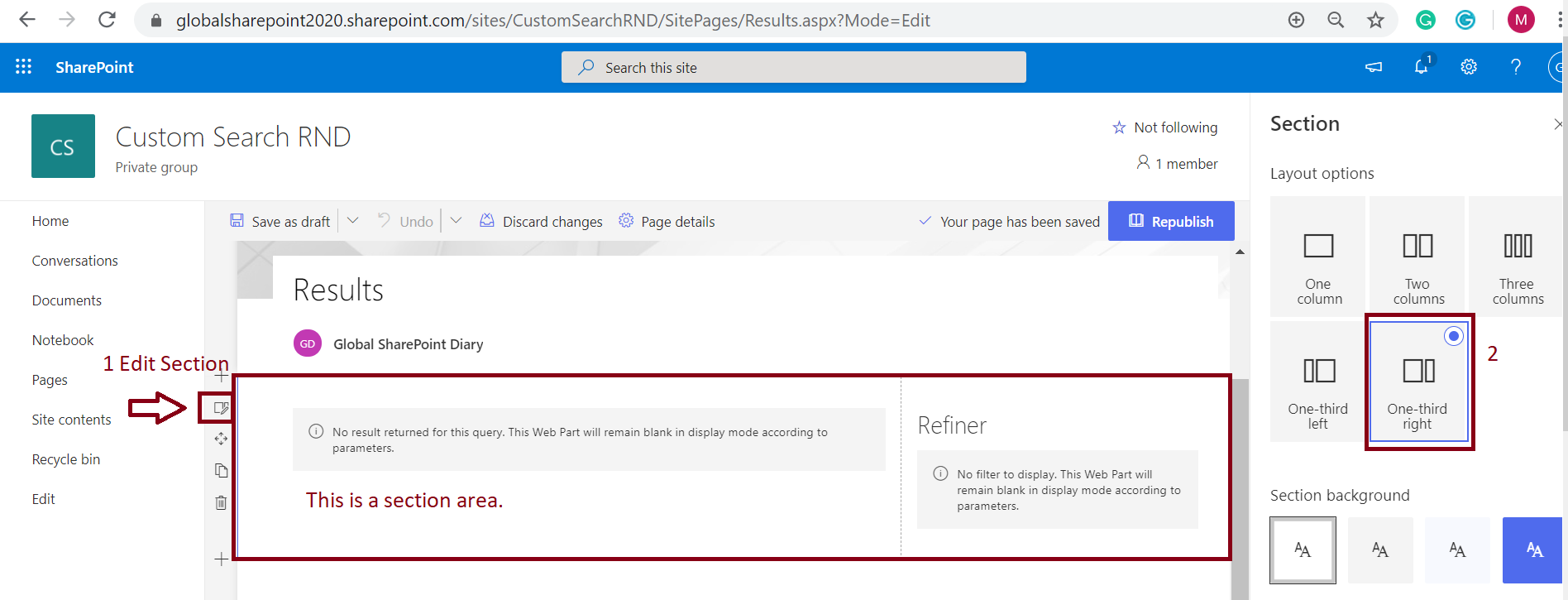
Task: Click the Undo button
Action: [405, 221]
